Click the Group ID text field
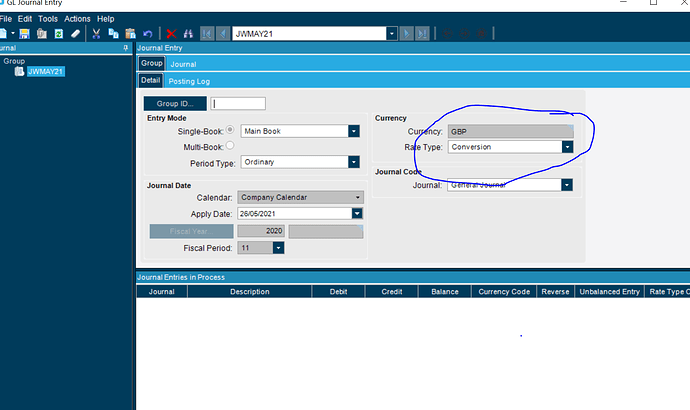Image resolution: width=690 pixels, height=410 pixels. tap(238, 103)
